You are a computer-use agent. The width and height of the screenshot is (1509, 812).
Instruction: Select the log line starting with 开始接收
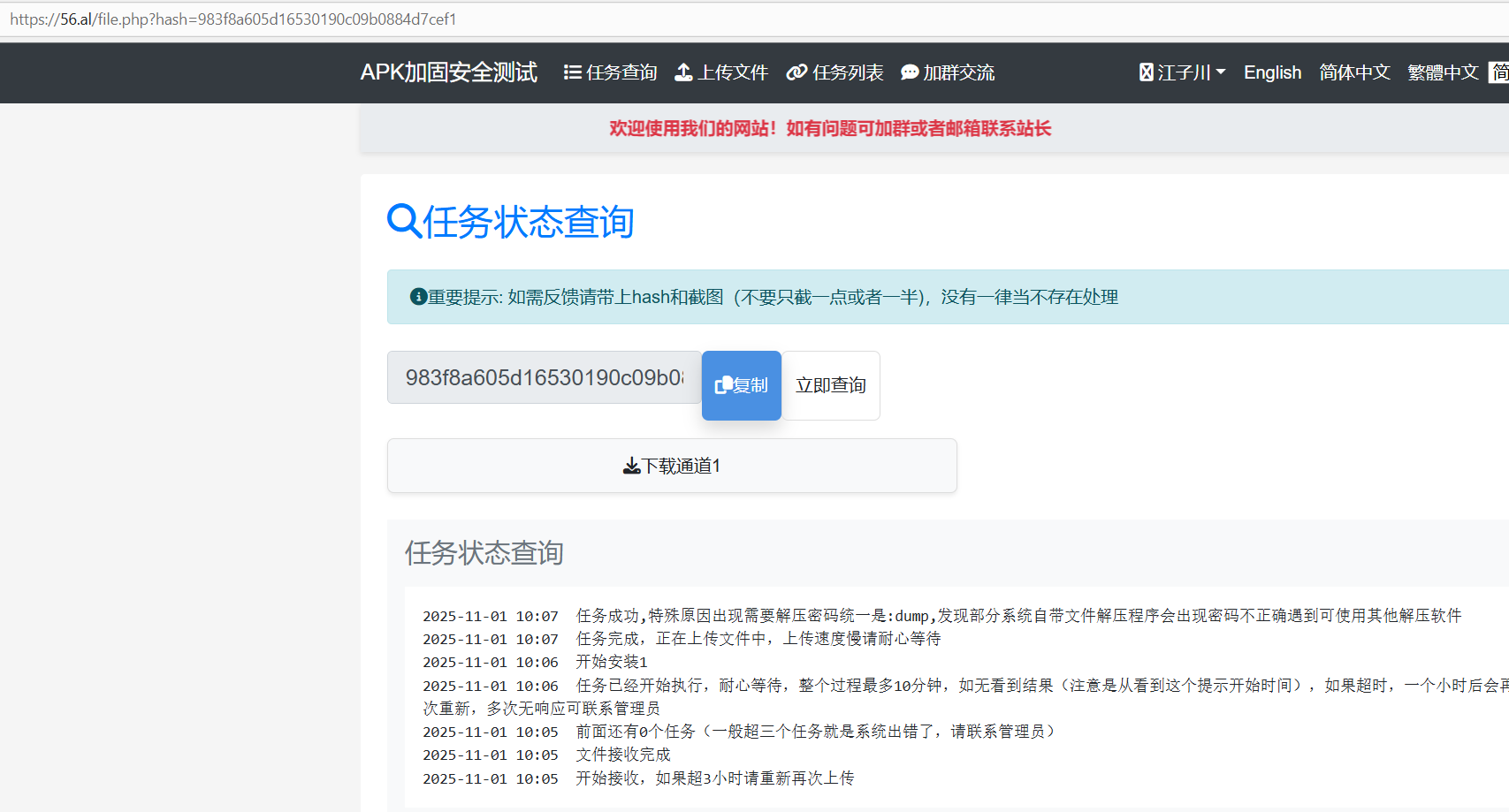pos(638,778)
